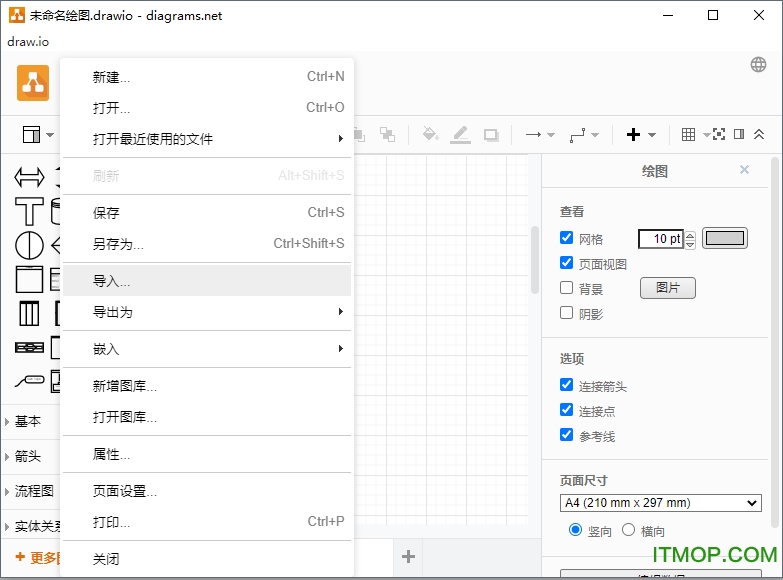Screen dimensions: 783x580
Task: Choose 另存为... from the file menu
Action: (x=207, y=244)
